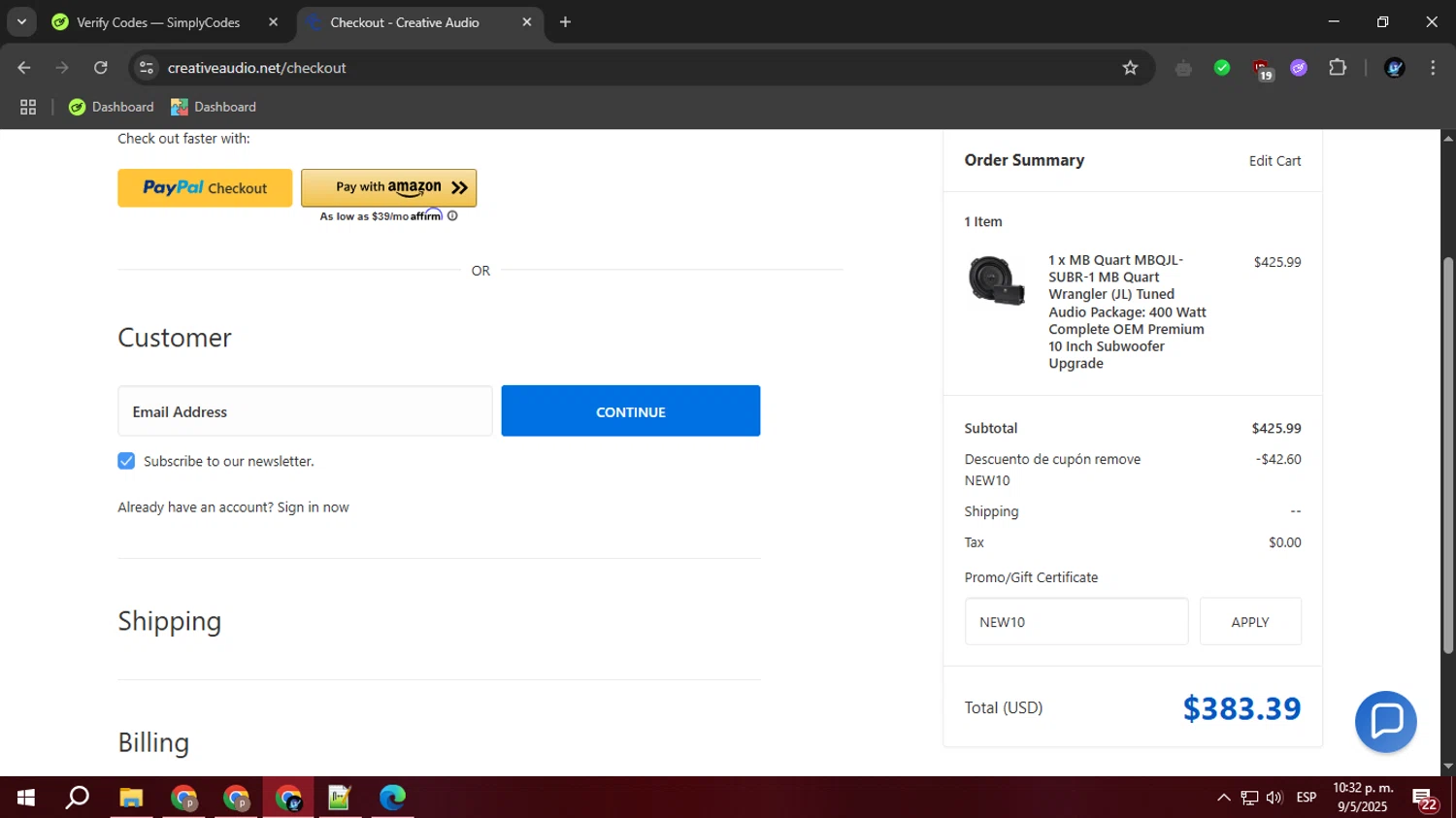Apply the promo code with APPLY button

(1250, 622)
